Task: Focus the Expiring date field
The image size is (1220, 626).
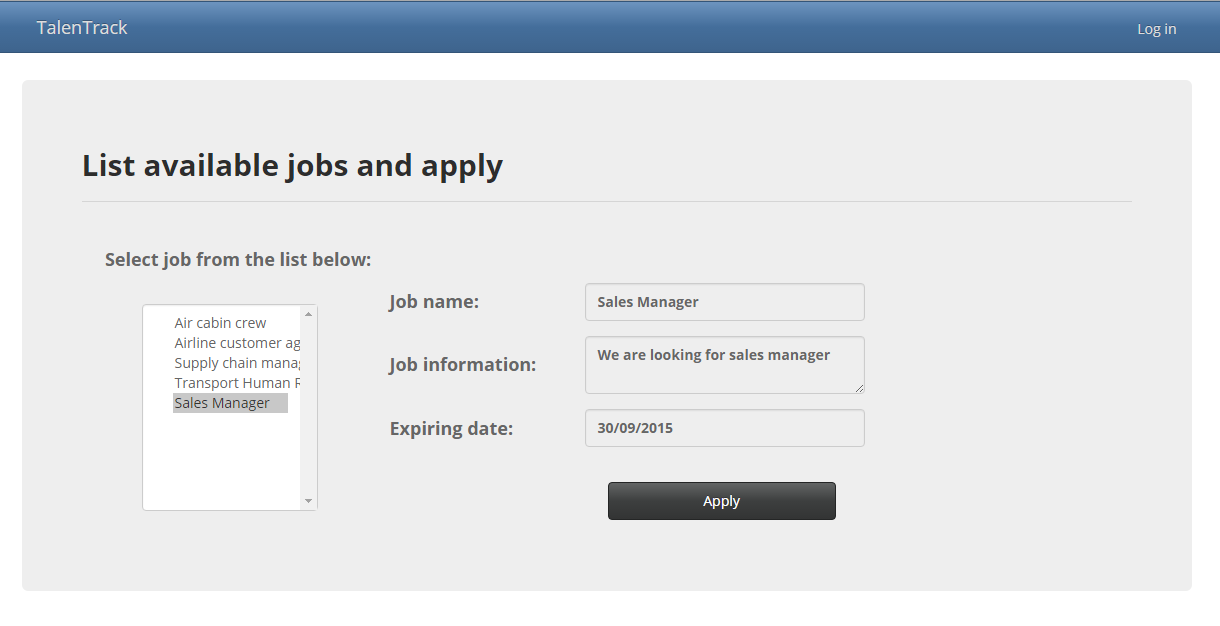Action: click(724, 428)
